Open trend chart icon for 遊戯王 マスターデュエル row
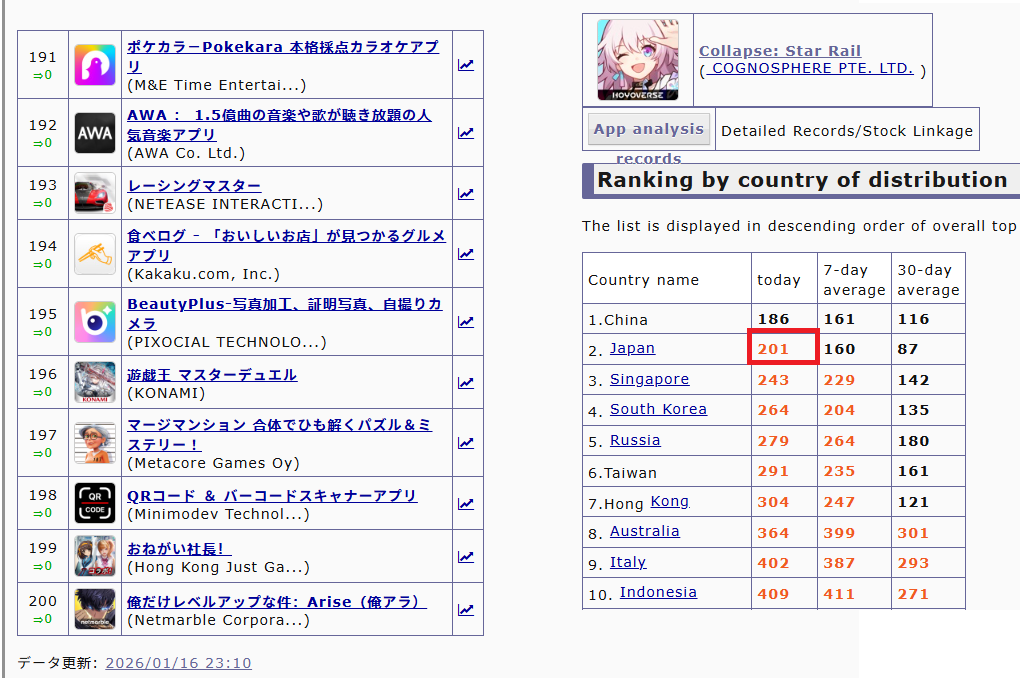The image size is (1021, 678). coord(466,382)
